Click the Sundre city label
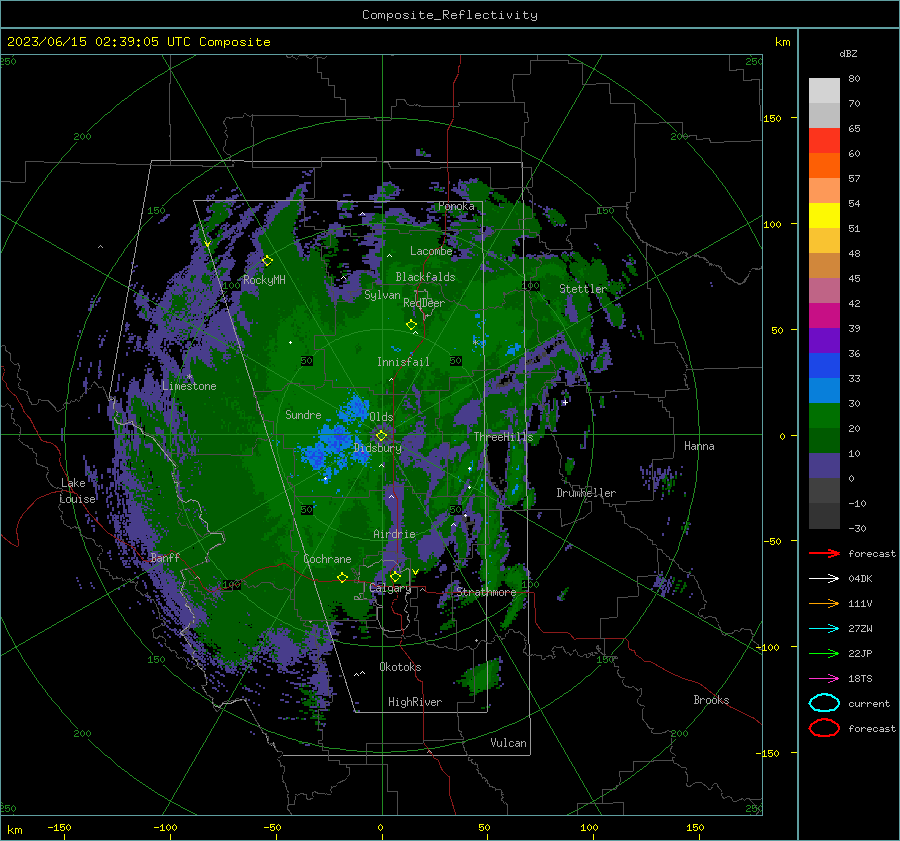This screenshot has height=841, width=900. pos(303,415)
